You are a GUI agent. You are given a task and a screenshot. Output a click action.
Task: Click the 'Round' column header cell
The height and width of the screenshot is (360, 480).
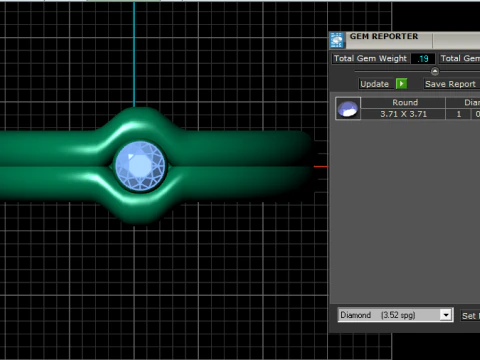404,103
